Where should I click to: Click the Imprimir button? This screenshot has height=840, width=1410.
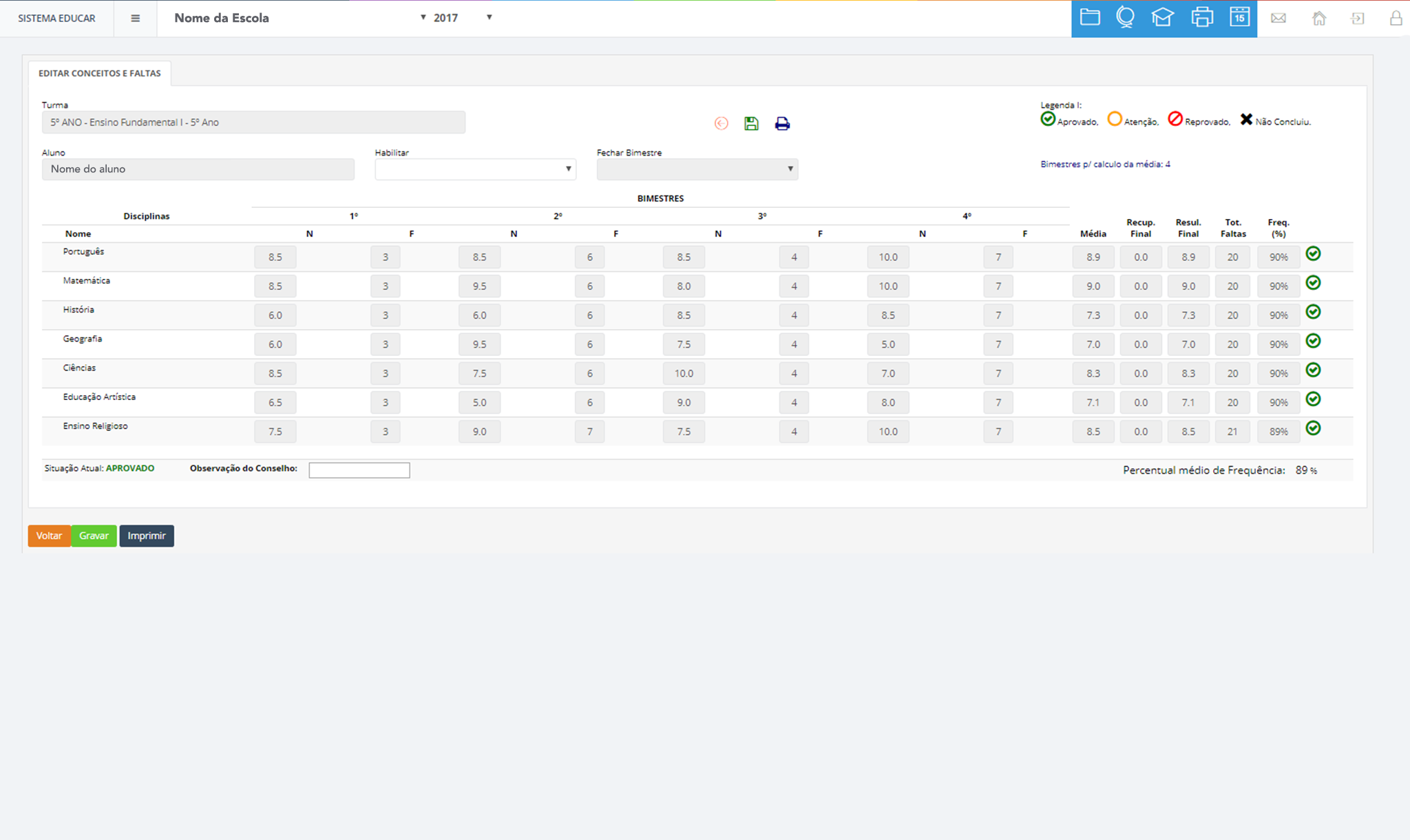pos(147,536)
